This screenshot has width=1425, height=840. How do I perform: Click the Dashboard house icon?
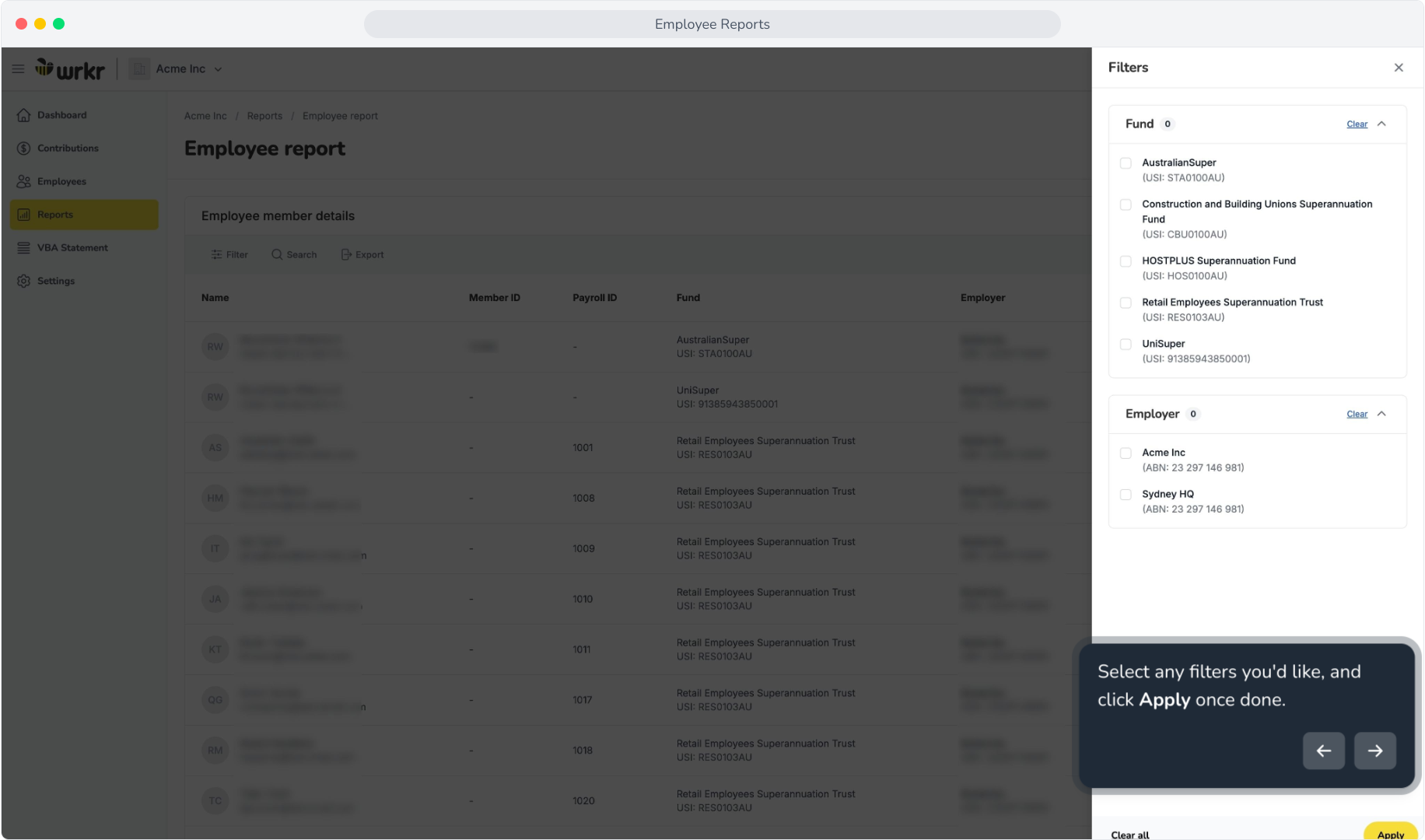(24, 115)
